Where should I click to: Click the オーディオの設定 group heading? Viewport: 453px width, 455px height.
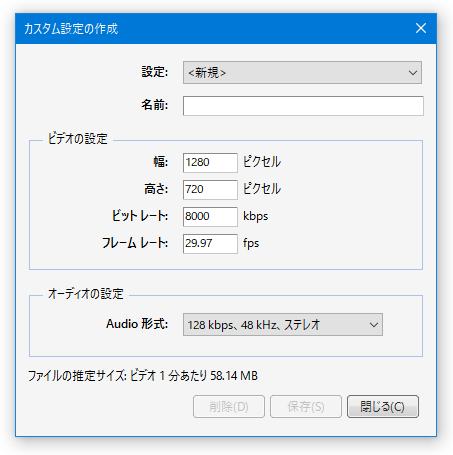(86, 294)
